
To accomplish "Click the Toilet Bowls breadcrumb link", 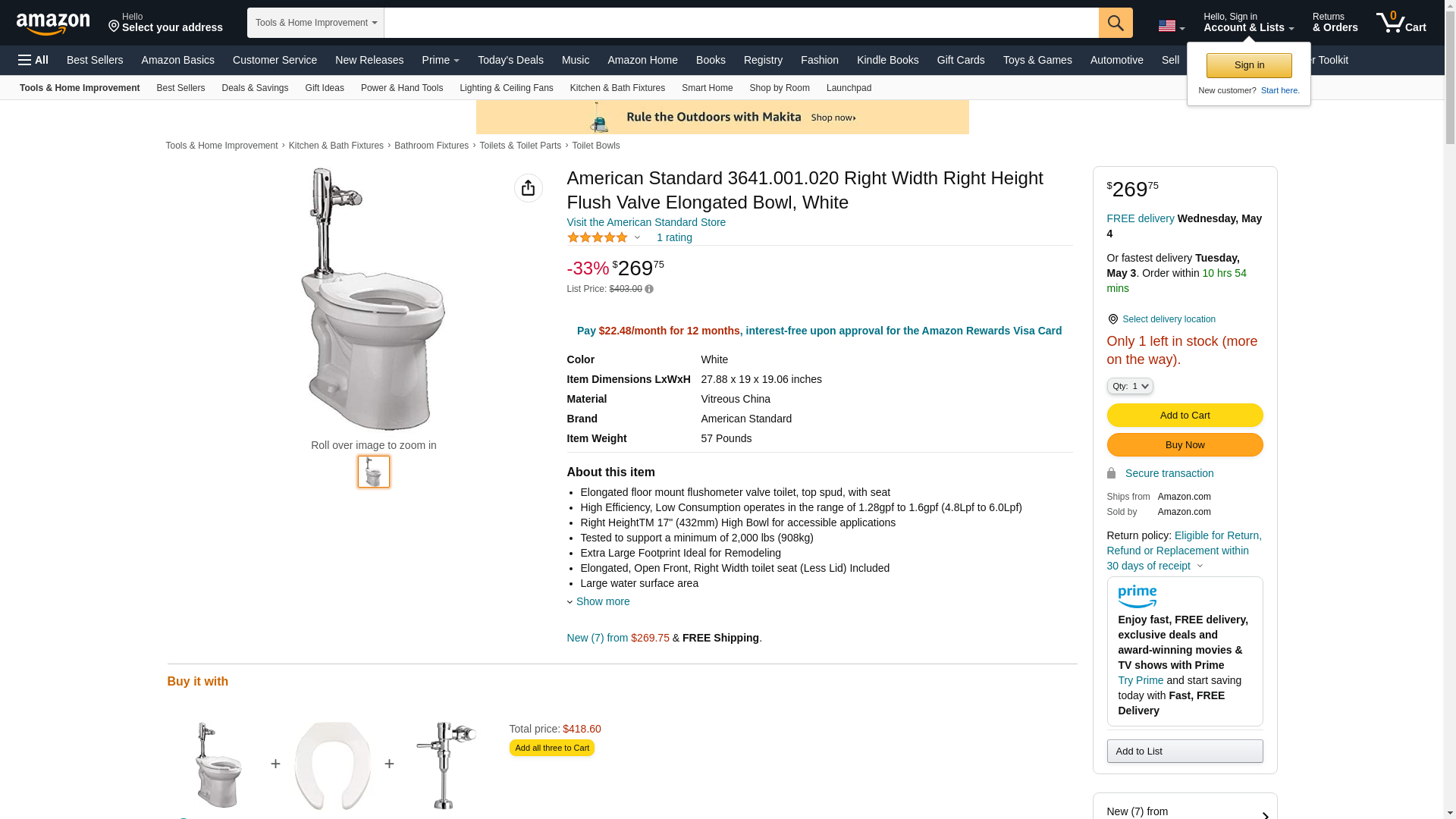I will [x=595, y=146].
